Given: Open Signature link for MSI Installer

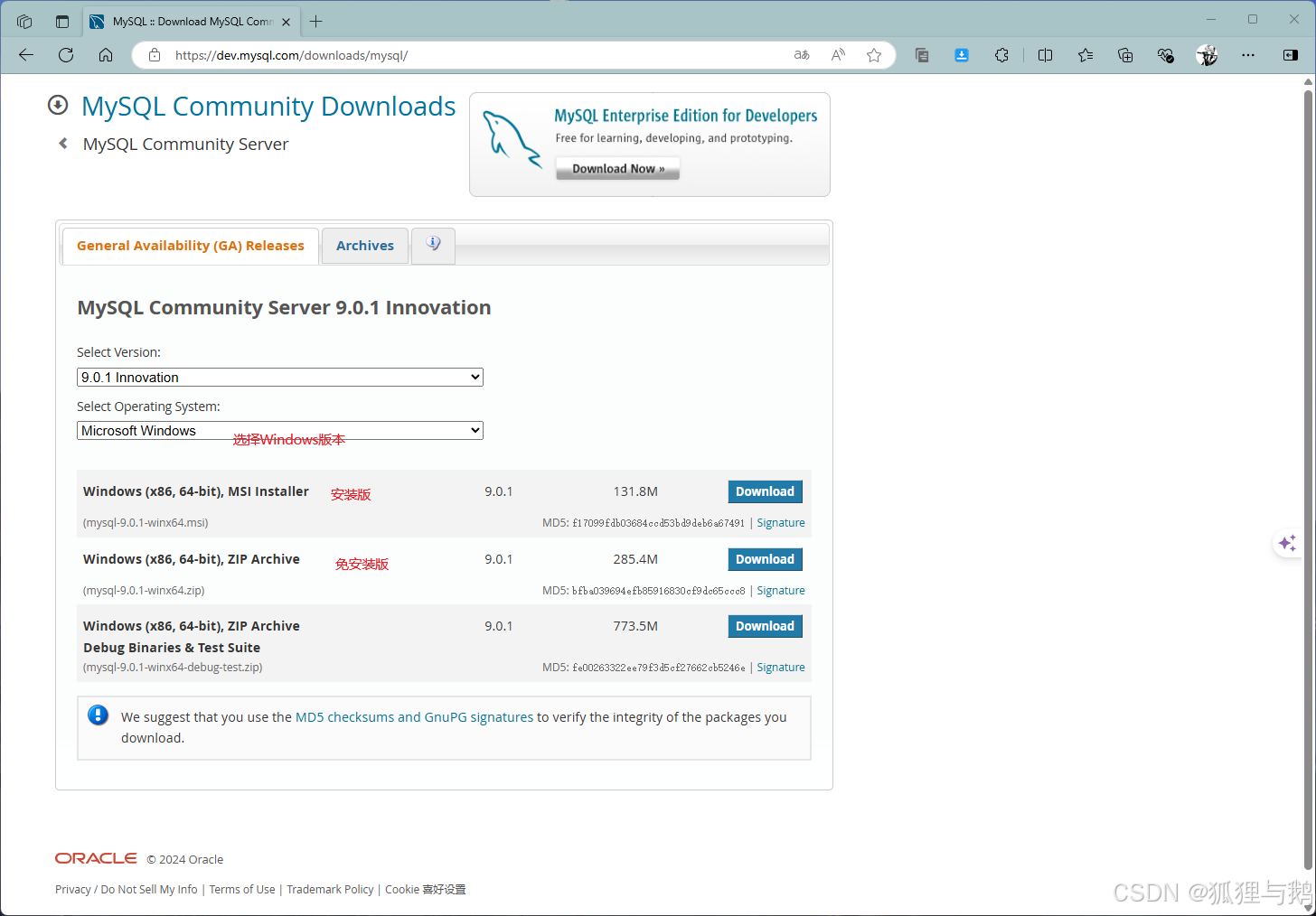Looking at the screenshot, I should (x=781, y=523).
